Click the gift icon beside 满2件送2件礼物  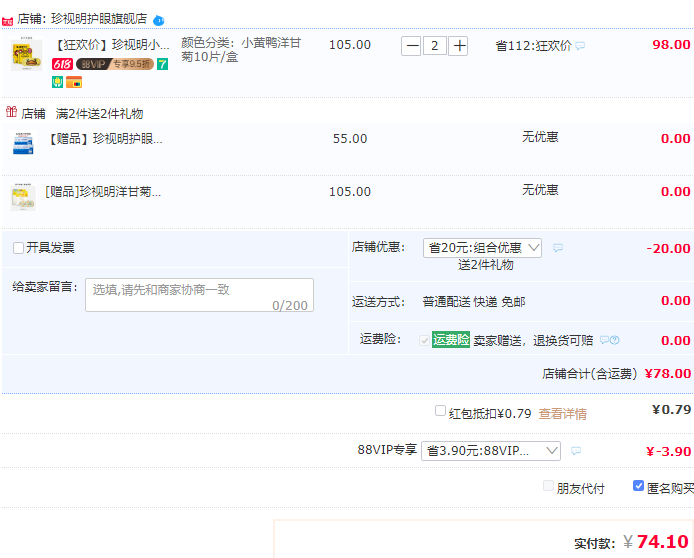click(11, 112)
